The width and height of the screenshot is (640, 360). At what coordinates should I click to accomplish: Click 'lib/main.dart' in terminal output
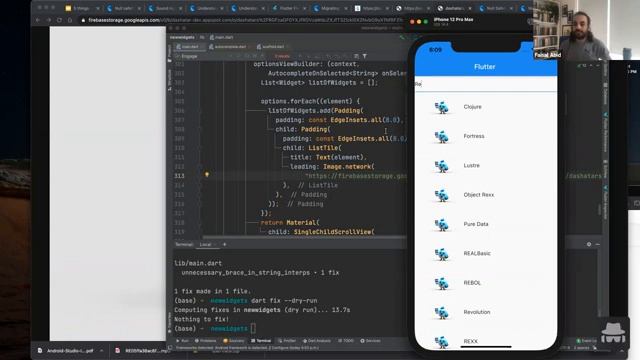coord(198,263)
